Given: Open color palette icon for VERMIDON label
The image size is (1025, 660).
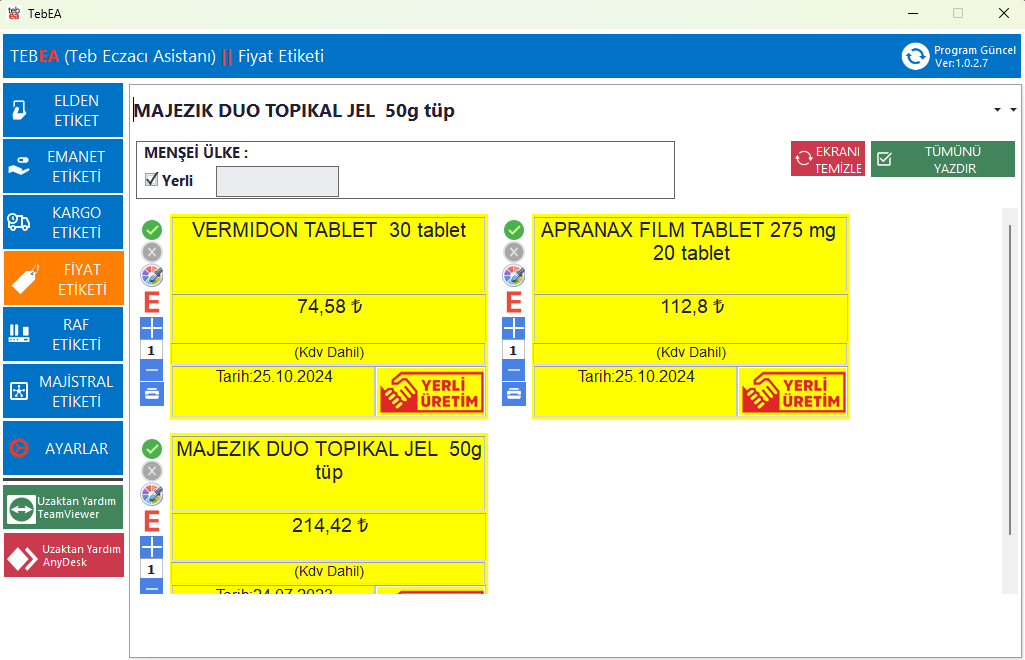Looking at the screenshot, I should coord(152,275).
